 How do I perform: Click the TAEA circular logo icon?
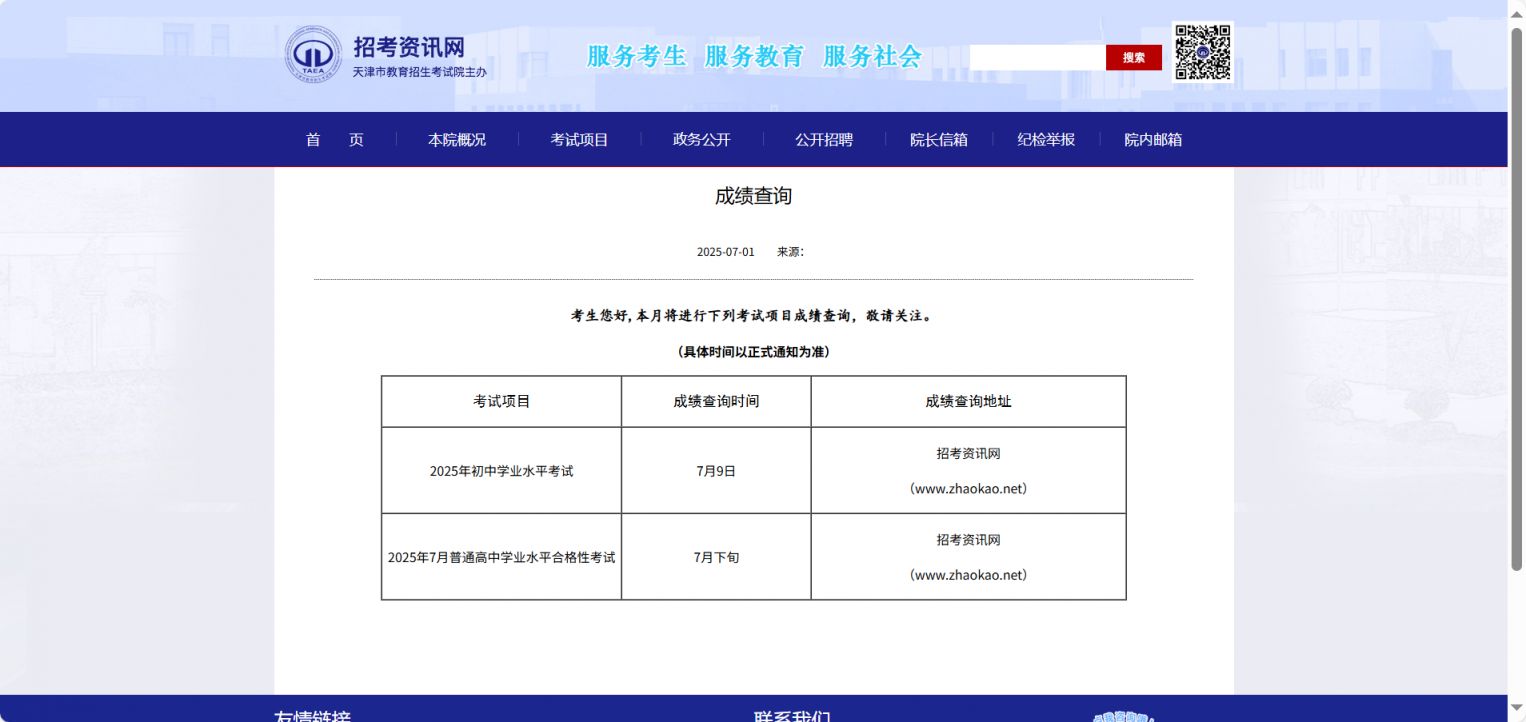313,54
